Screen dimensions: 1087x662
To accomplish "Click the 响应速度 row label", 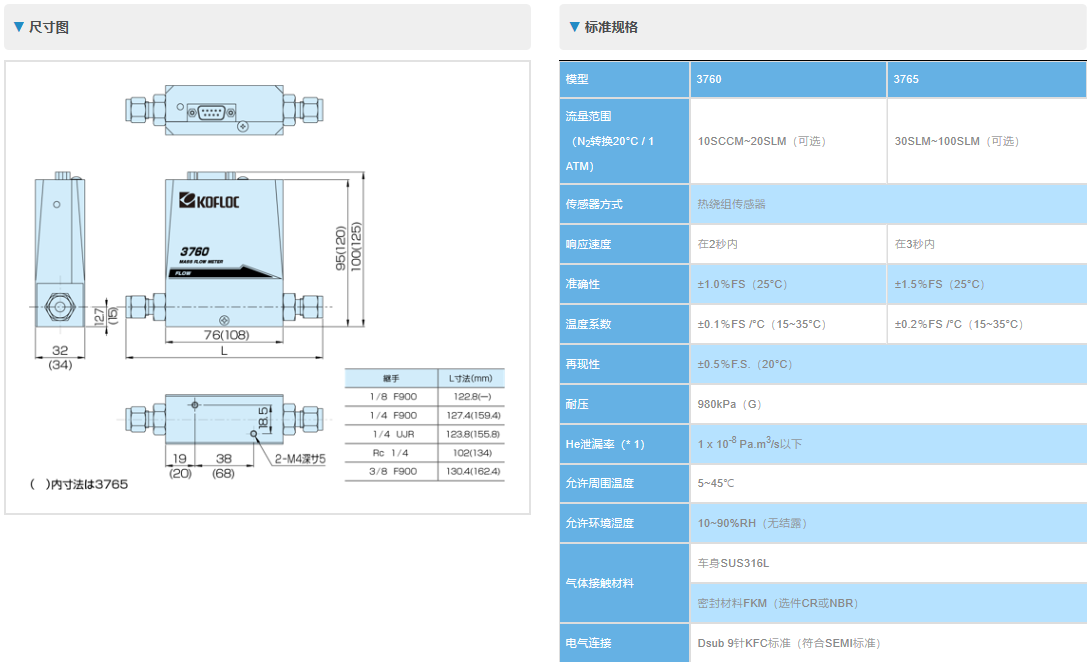I will [624, 244].
